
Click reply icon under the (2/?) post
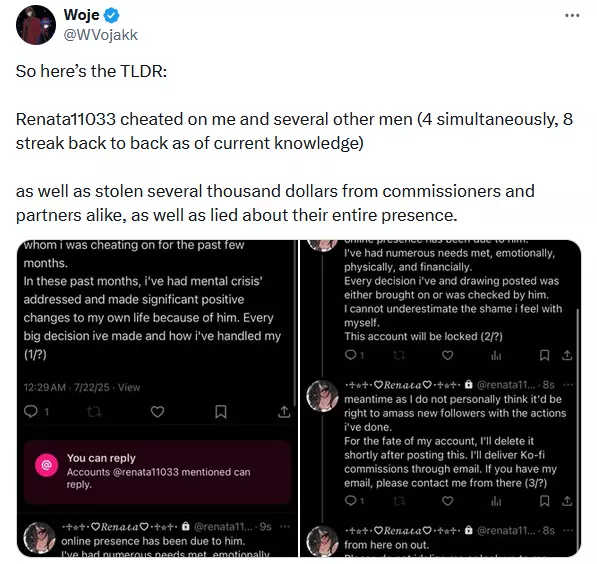[350, 355]
